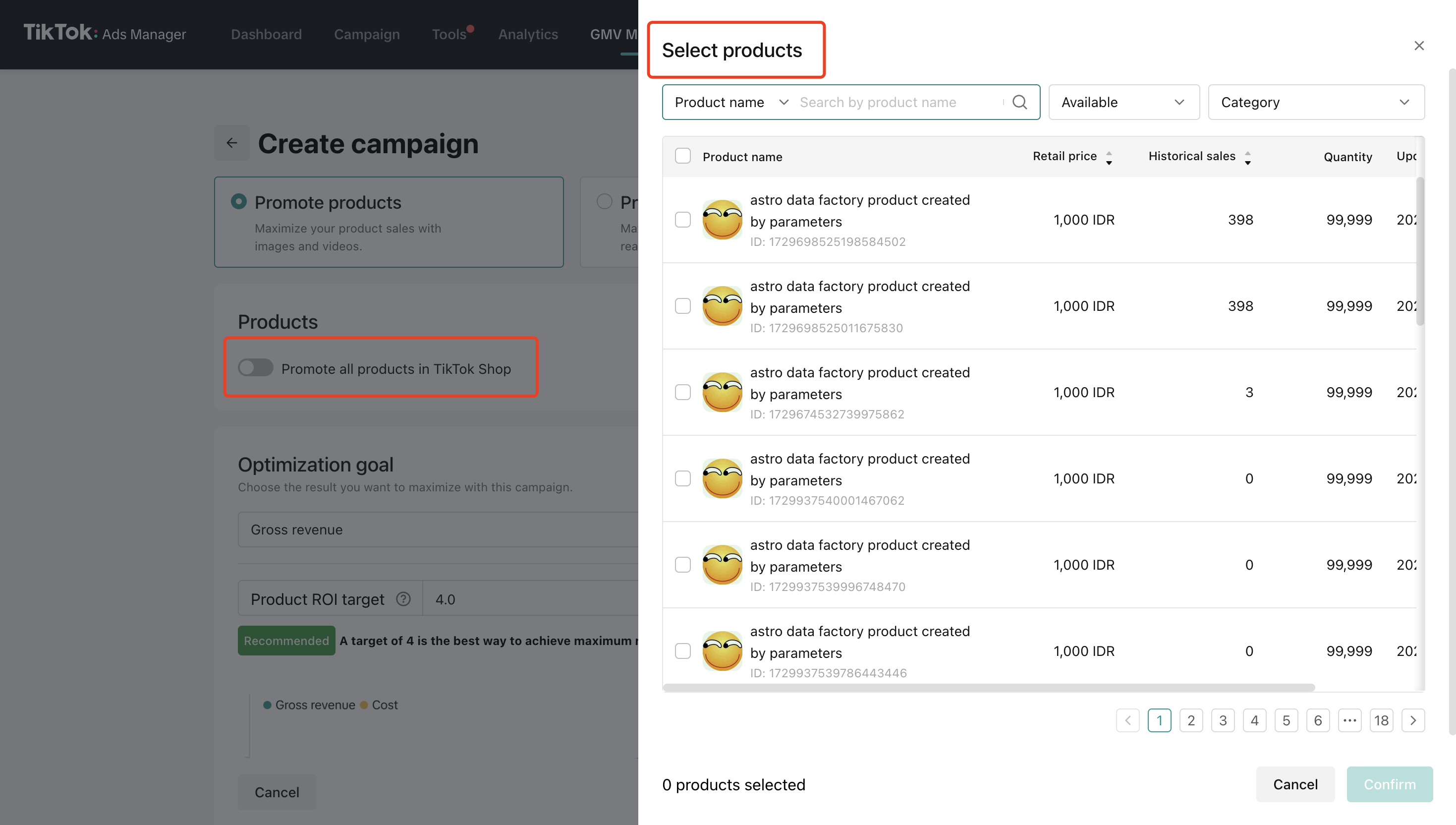Sort by Historical sales arrows
1456x825 pixels.
[x=1247, y=158]
